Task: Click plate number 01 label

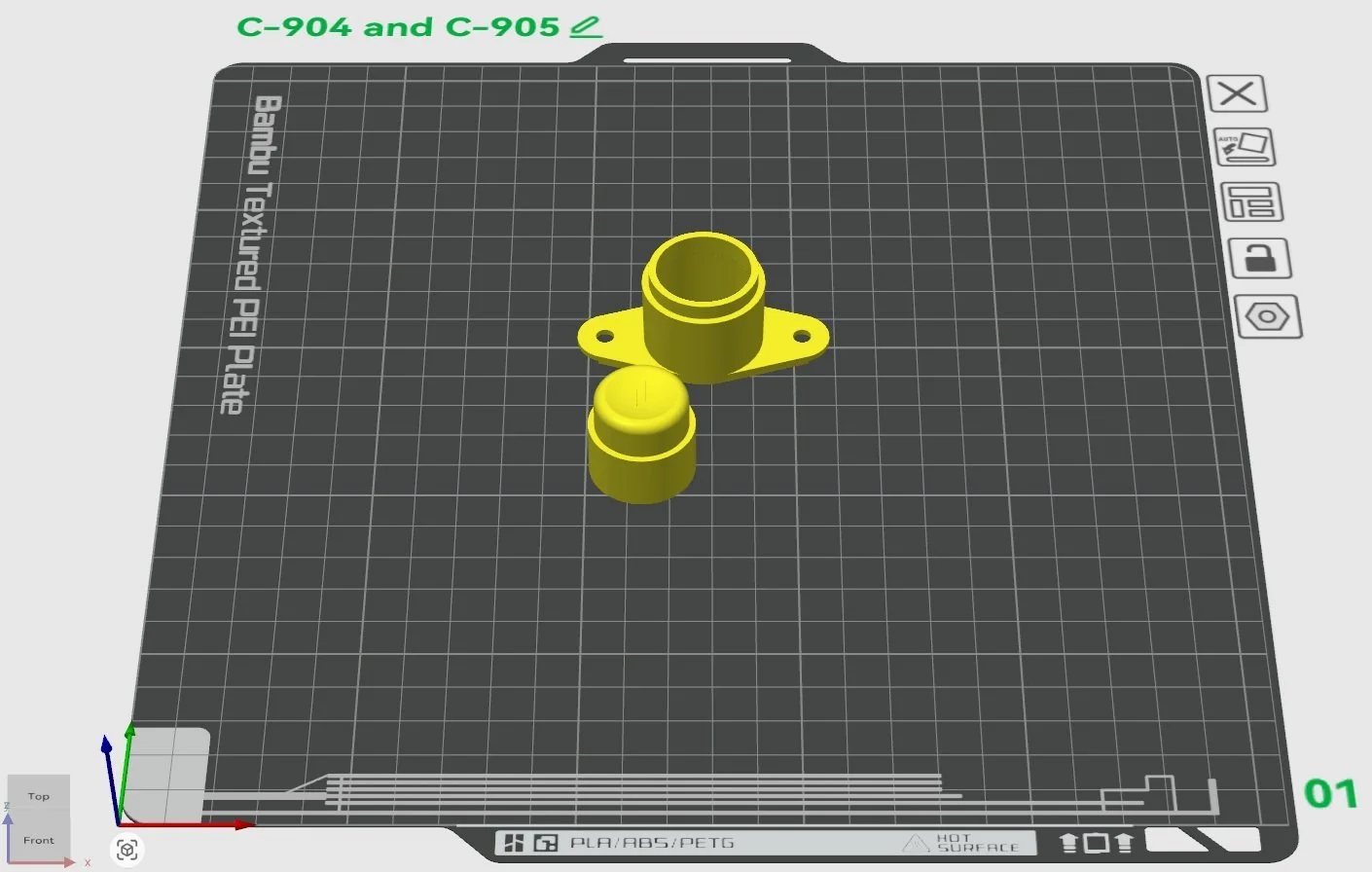Action: 1330,793
